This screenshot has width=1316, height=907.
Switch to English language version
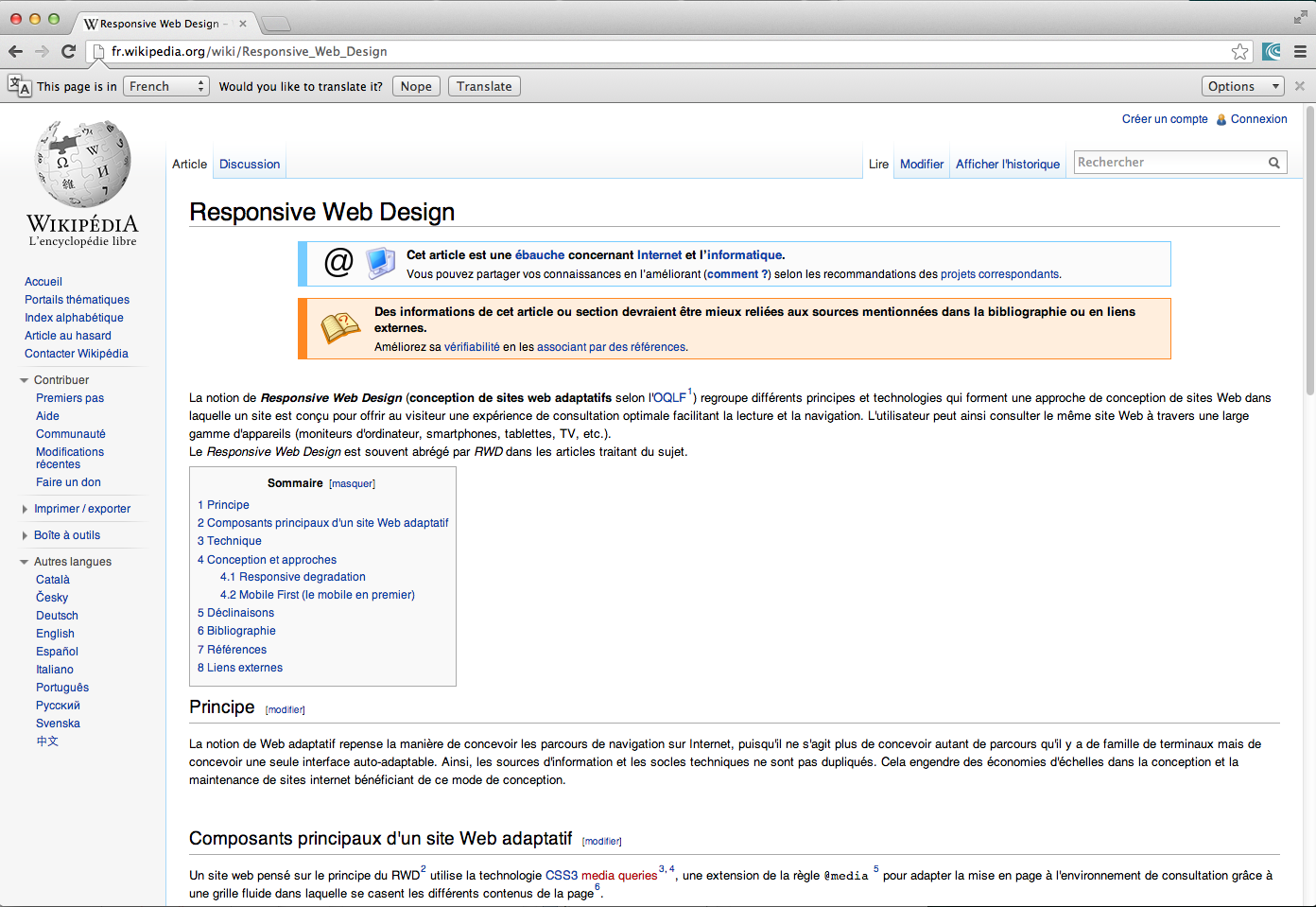pos(55,634)
